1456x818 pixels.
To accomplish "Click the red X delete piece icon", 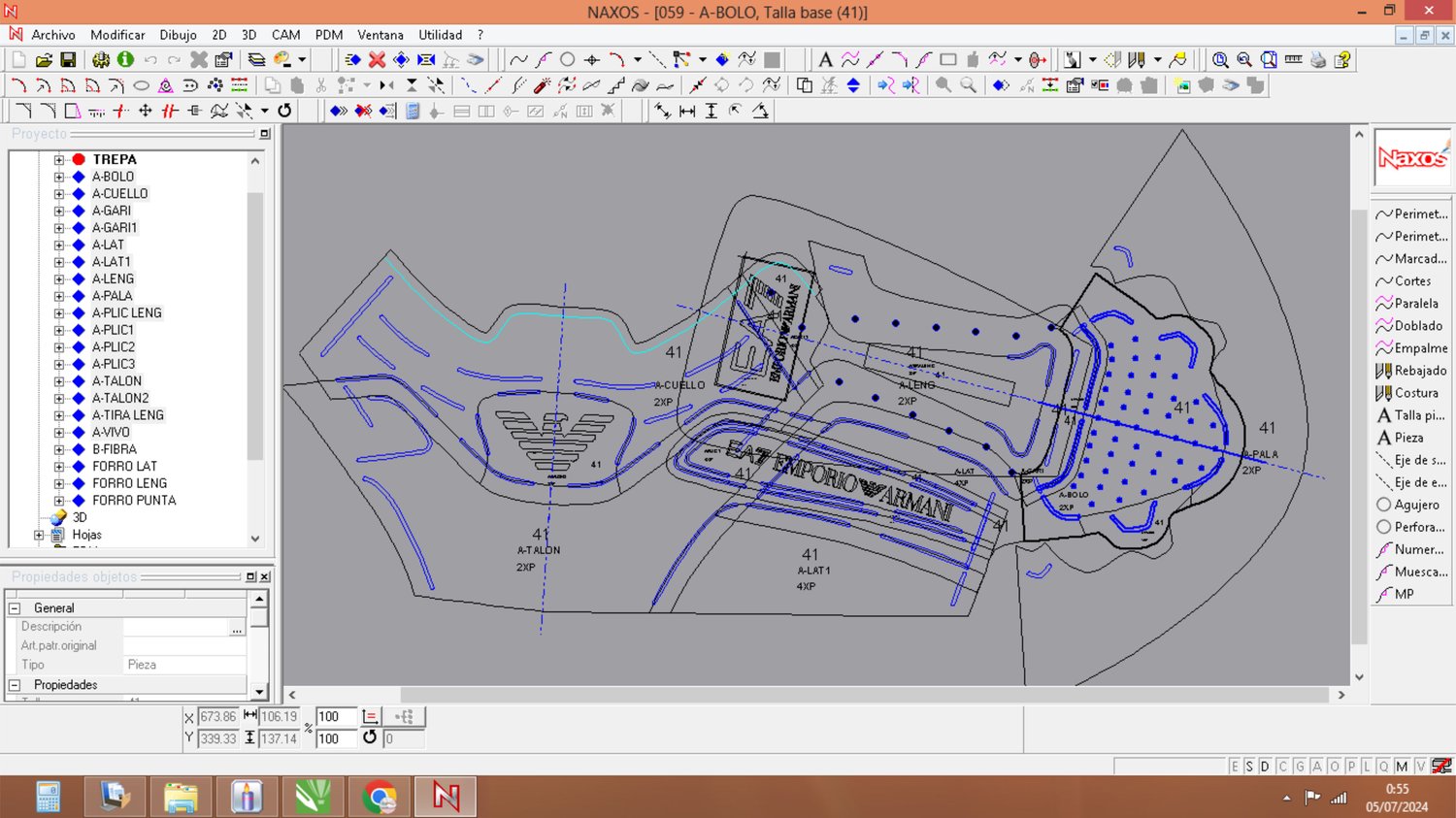I will click(377, 59).
